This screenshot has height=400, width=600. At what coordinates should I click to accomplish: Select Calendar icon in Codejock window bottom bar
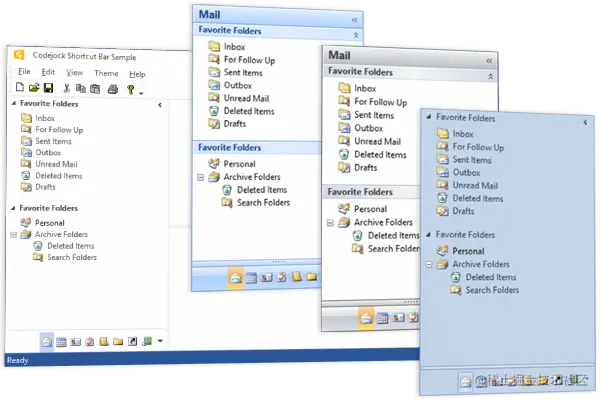61,342
